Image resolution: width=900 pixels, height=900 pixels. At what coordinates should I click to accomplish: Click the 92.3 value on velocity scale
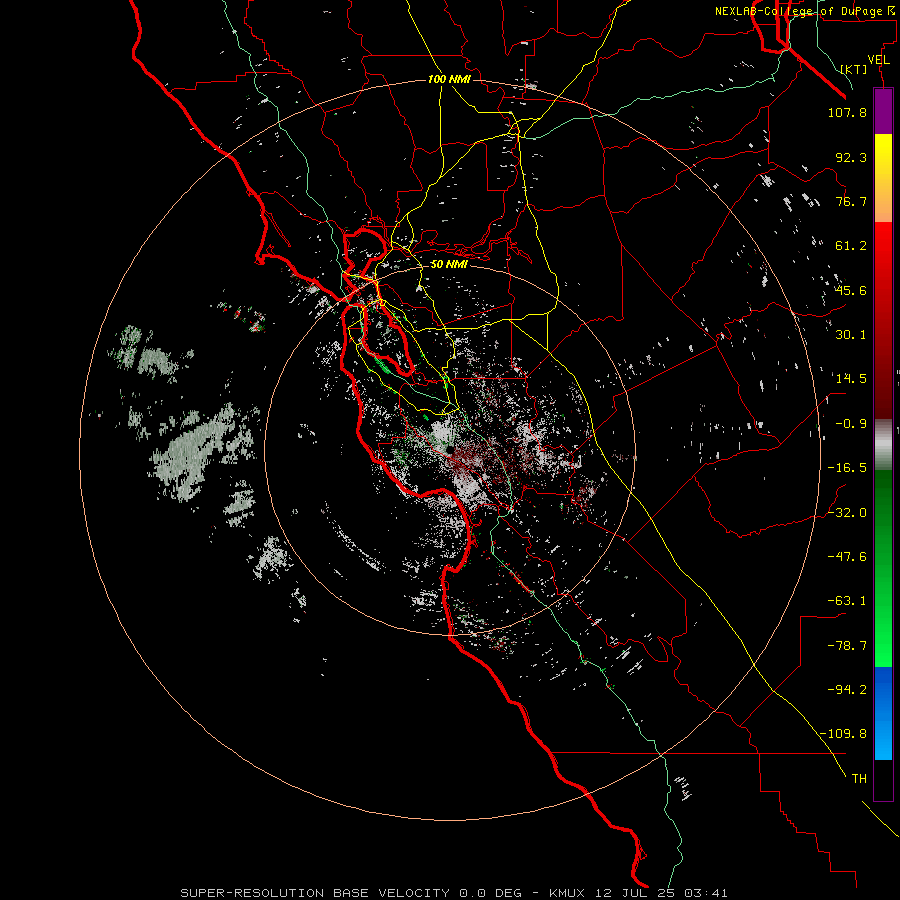pyautogui.click(x=851, y=157)
